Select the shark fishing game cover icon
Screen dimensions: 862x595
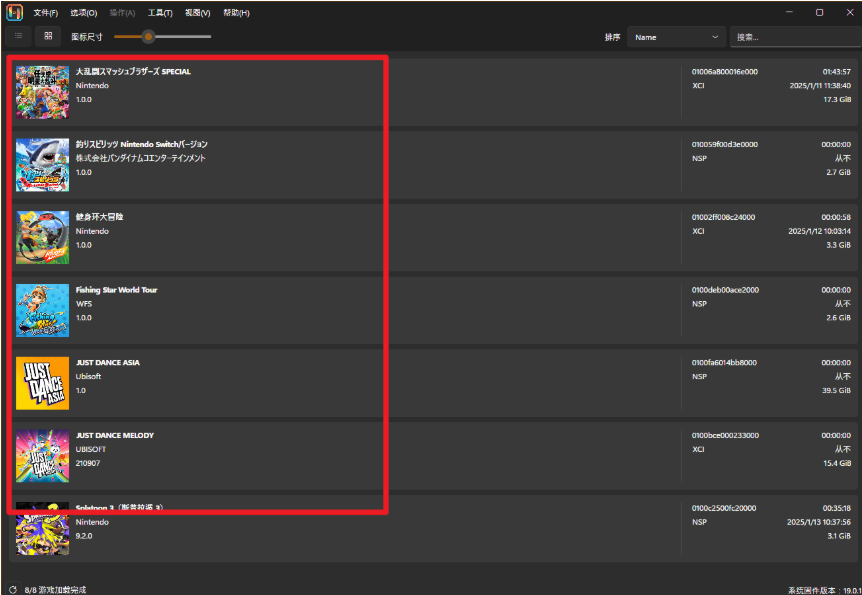coord(42,164)
